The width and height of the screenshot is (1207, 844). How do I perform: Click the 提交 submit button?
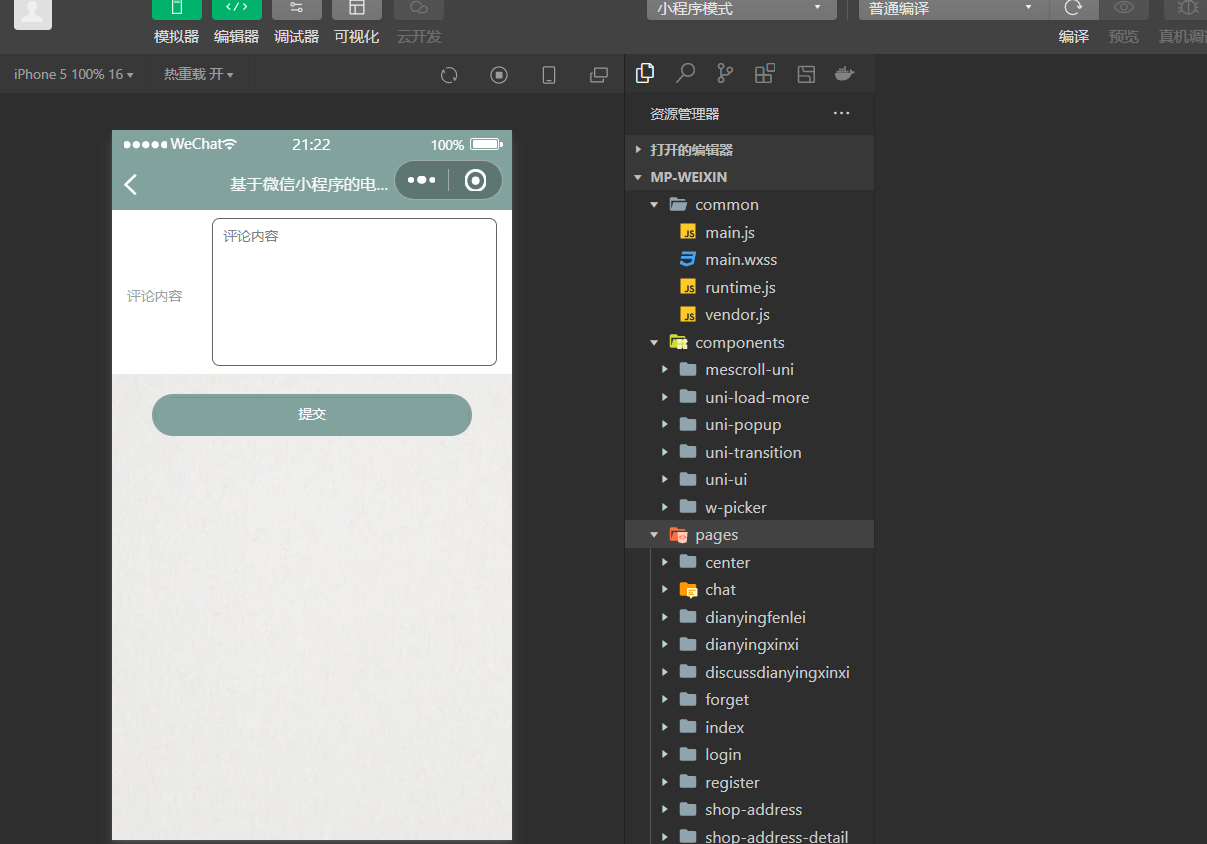312,415
